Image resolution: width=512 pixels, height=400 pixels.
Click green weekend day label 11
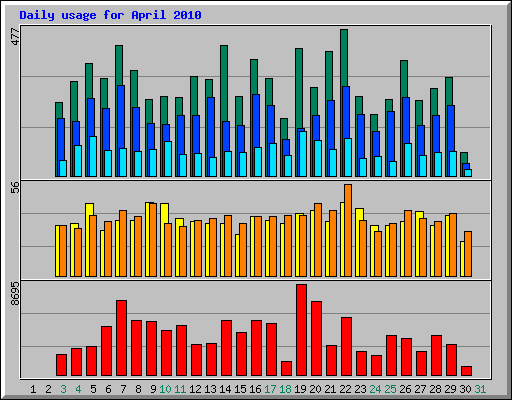pos(180,389)
